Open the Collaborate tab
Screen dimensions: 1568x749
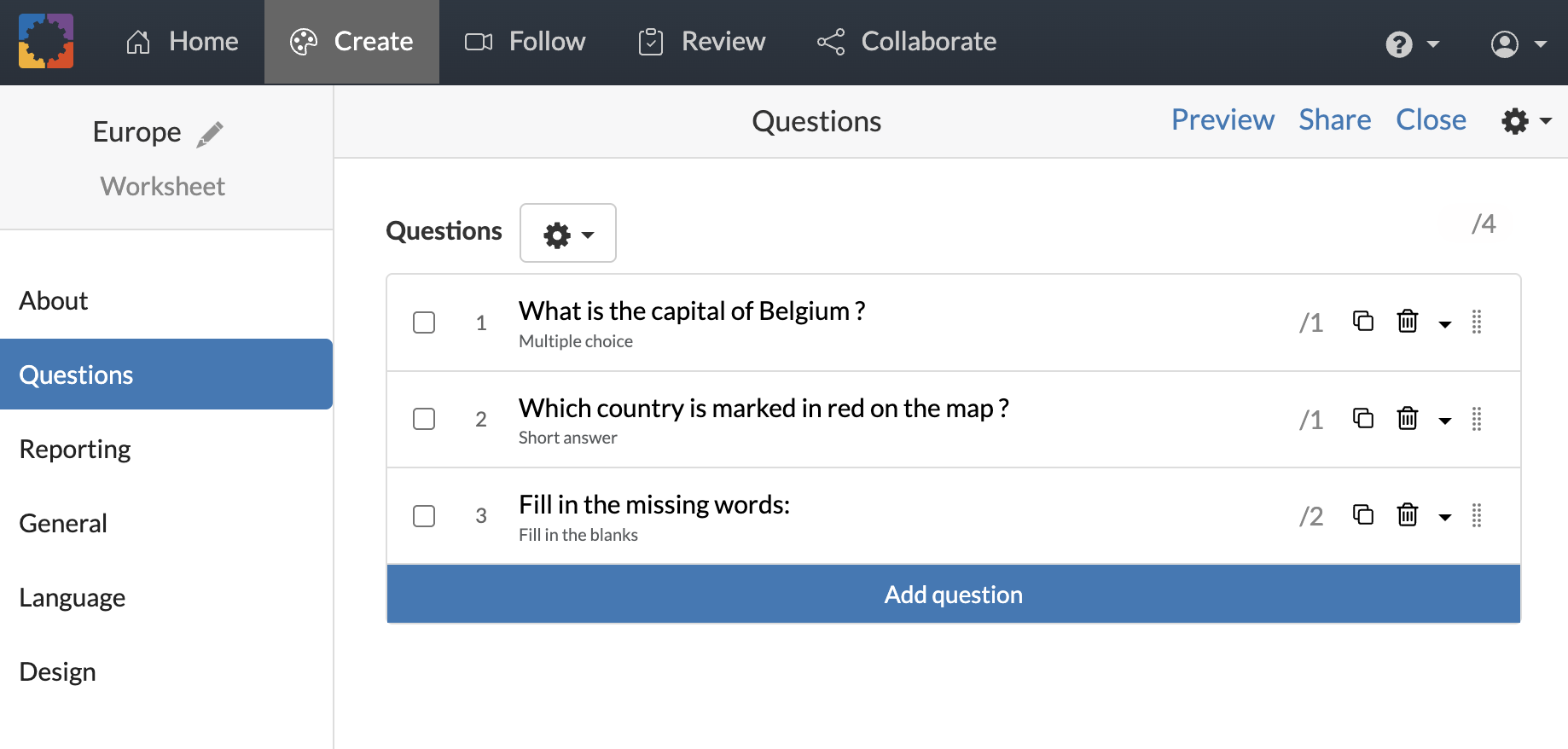pos(906,42)
